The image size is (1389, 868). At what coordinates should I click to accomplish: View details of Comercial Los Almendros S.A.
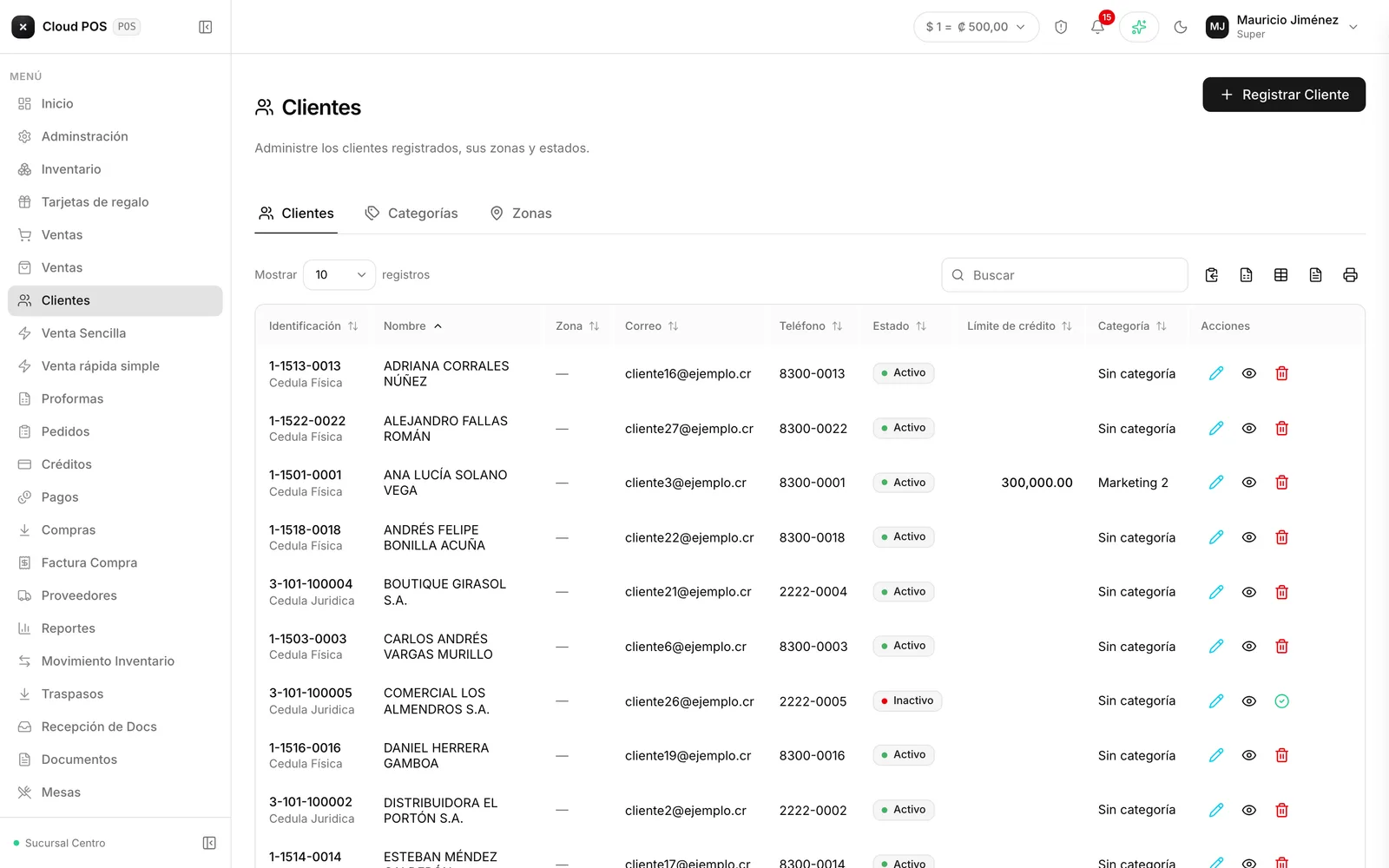[x=1249, y=700]
